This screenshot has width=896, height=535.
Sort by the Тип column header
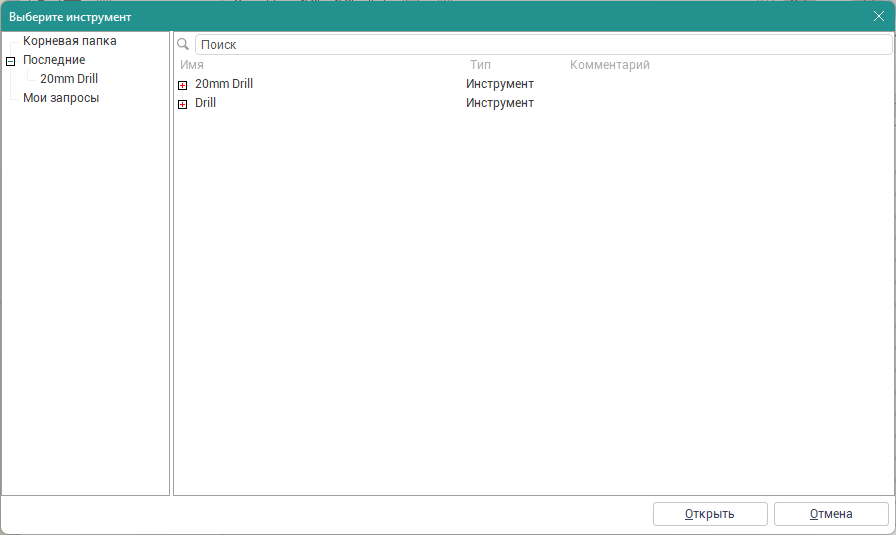[480, 65]
